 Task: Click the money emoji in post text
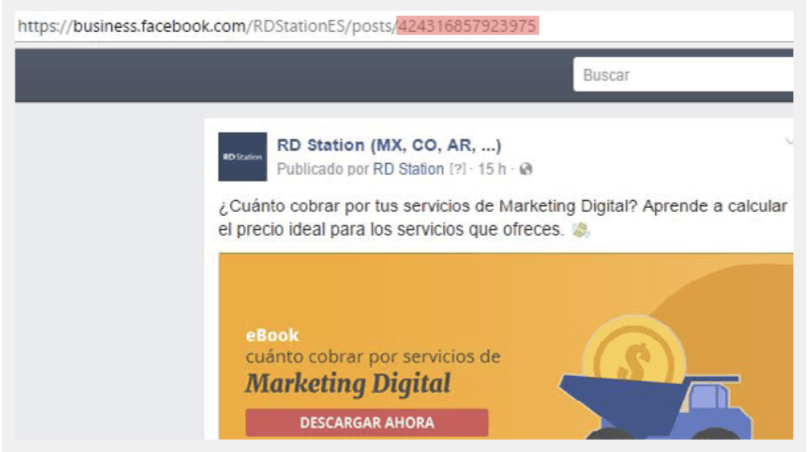581,232
